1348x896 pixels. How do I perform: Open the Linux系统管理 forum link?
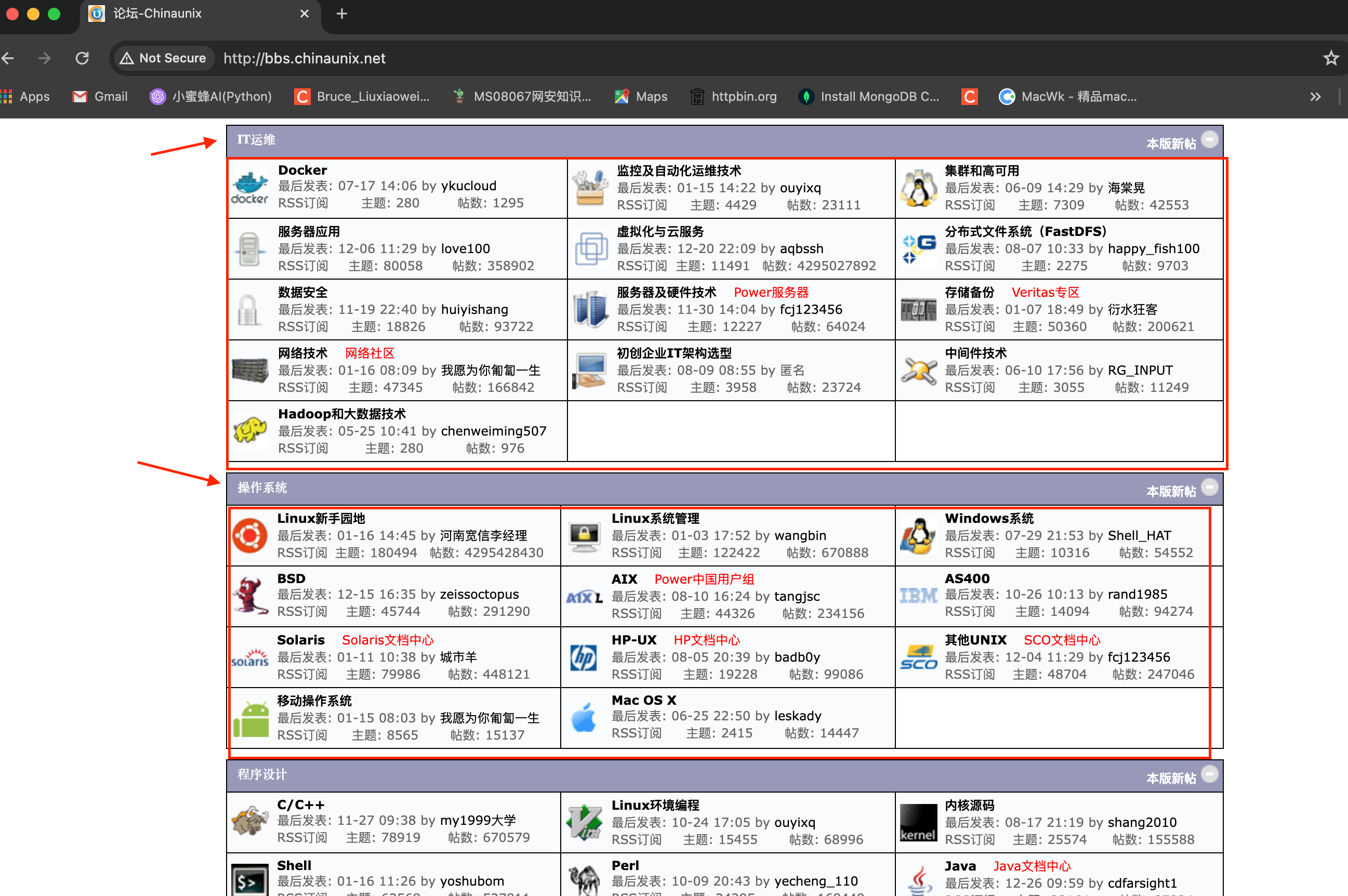(656, 518)
